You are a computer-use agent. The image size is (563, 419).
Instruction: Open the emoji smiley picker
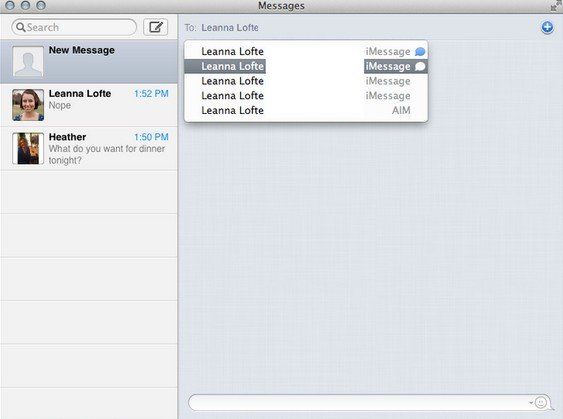pyautogui.click(x=541, y=402)
